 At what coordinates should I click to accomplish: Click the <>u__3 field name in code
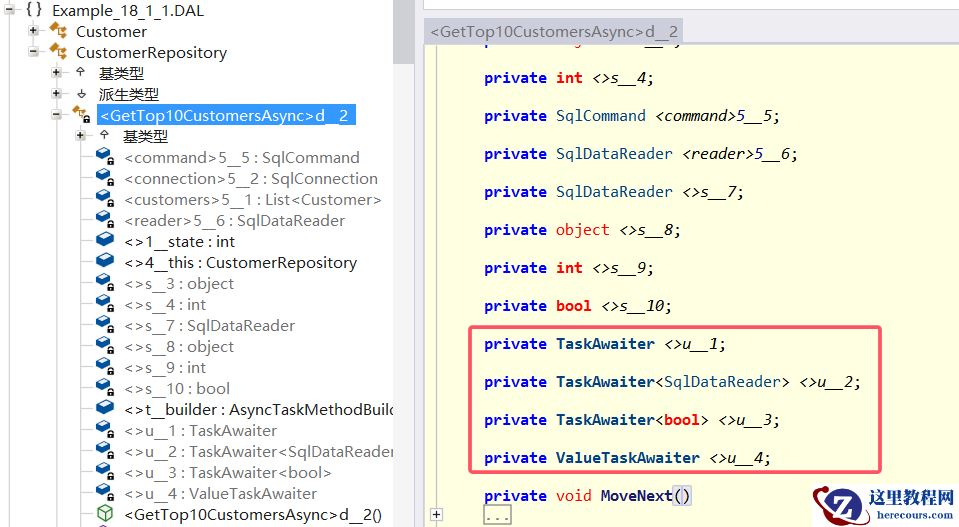(745, 420)
